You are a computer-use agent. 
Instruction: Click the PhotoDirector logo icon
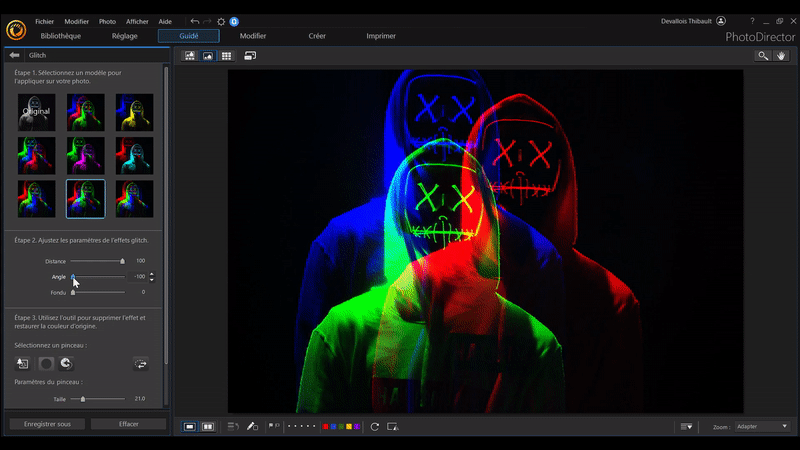(16, 30)
